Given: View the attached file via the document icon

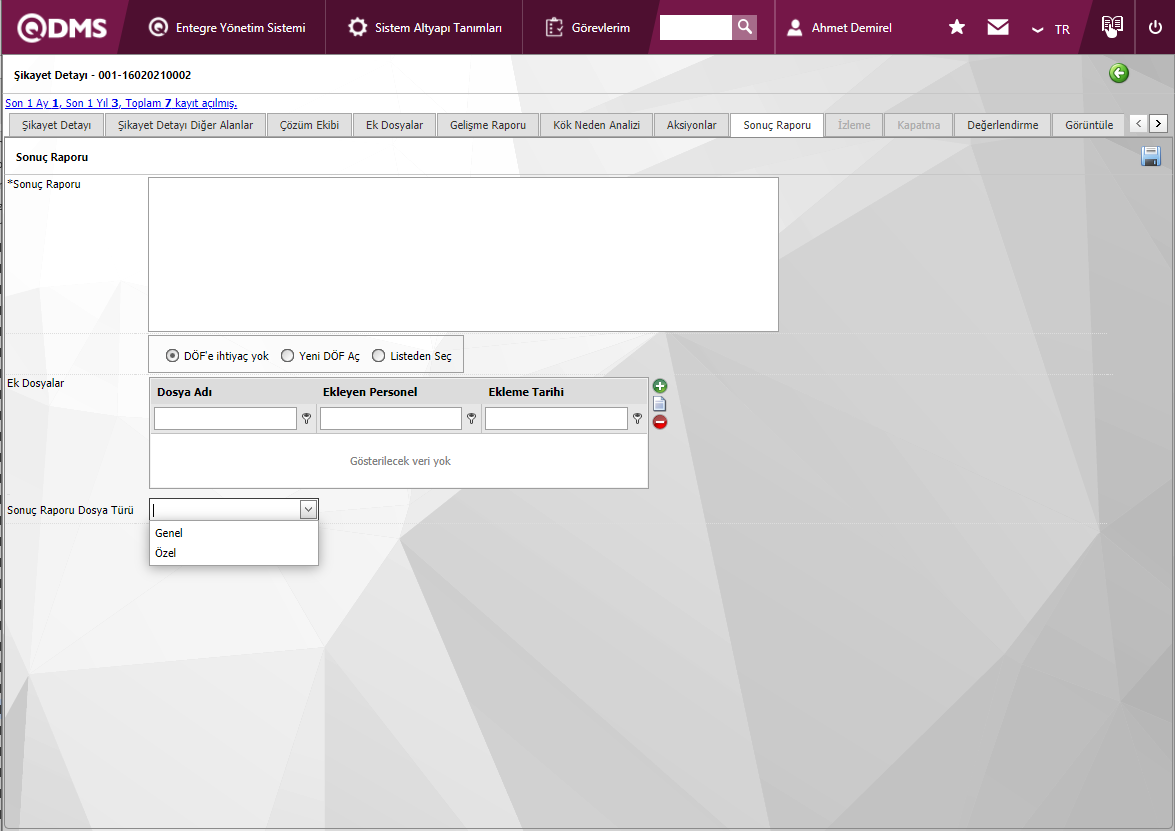Looking at the screenshot, I should 659,404.
